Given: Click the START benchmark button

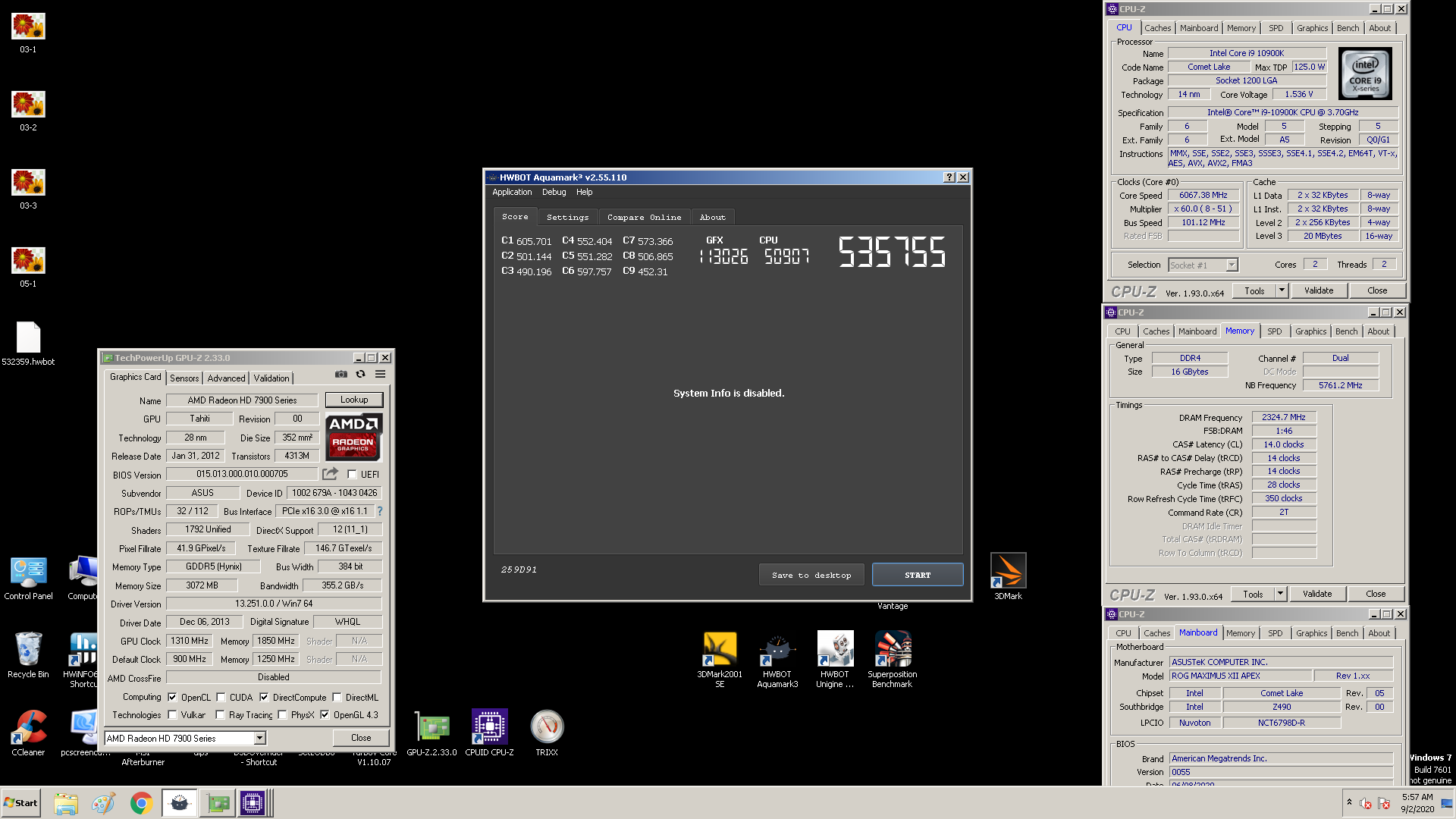Looking at the screenshot, I should coord(918,575).
